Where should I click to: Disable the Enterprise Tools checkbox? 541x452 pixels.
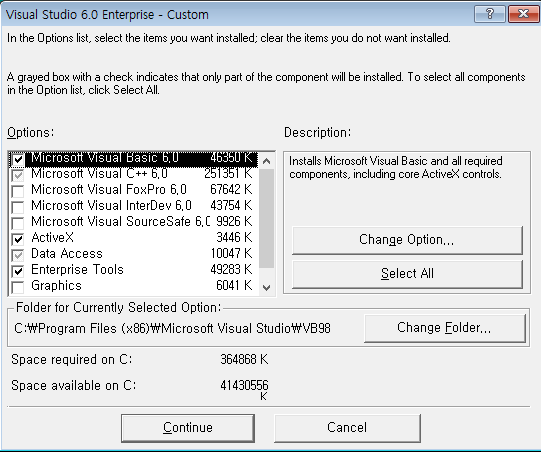[x=18, y=271]
